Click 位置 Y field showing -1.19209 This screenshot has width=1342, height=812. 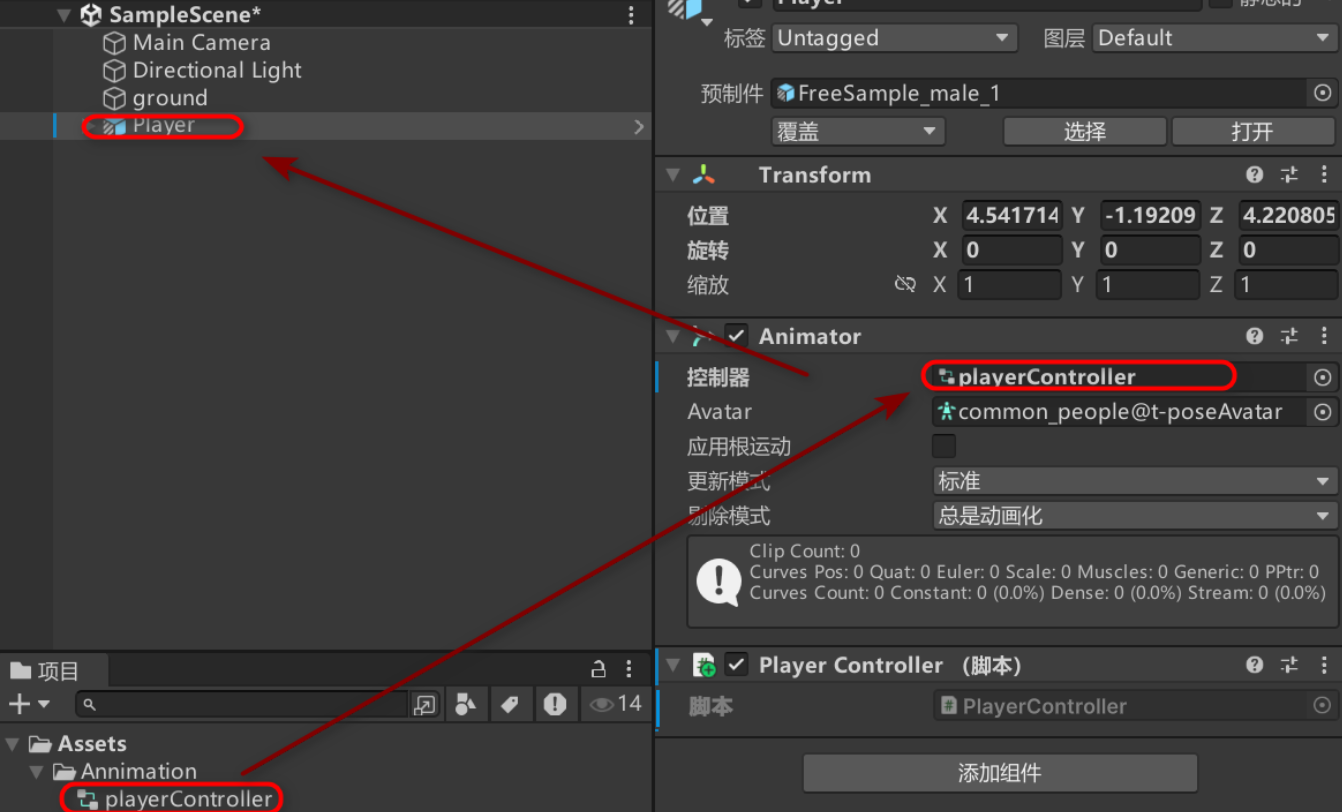coord(1149,215)
